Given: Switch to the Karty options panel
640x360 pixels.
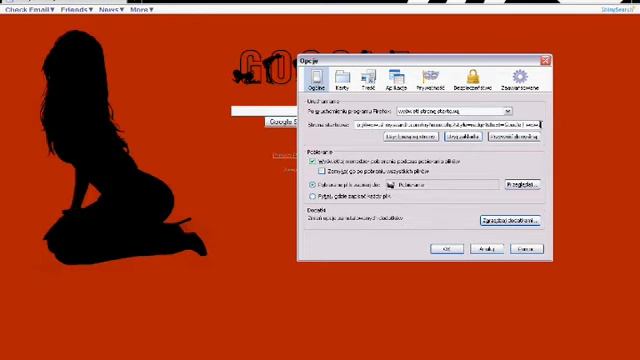Looking at the screenshot, I should pos(342,80).
